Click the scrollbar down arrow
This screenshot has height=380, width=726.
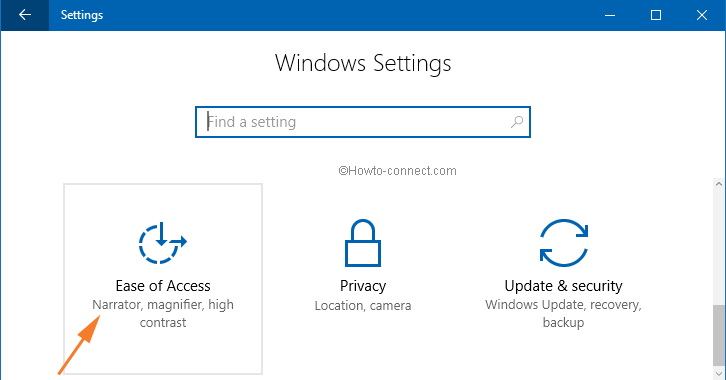(x=719, y=374)
